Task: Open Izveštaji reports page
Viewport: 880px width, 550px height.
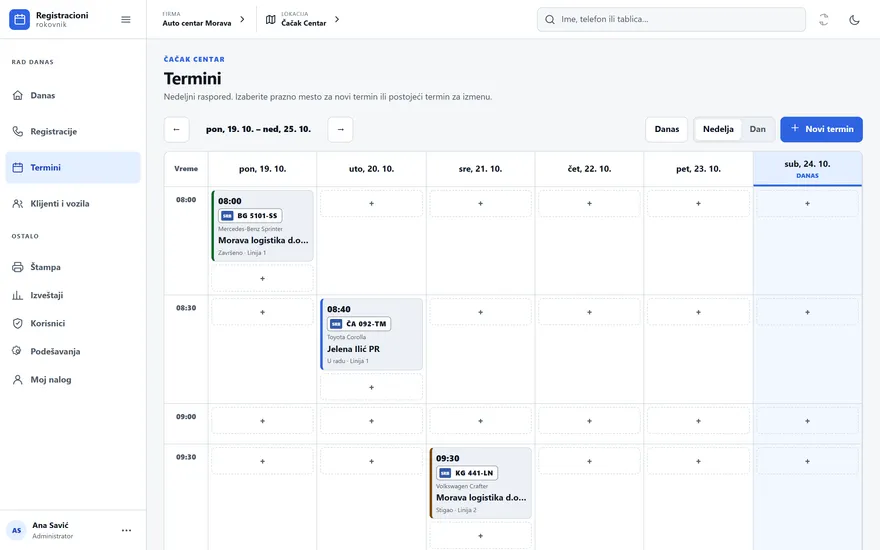Action: pos(73,295)
